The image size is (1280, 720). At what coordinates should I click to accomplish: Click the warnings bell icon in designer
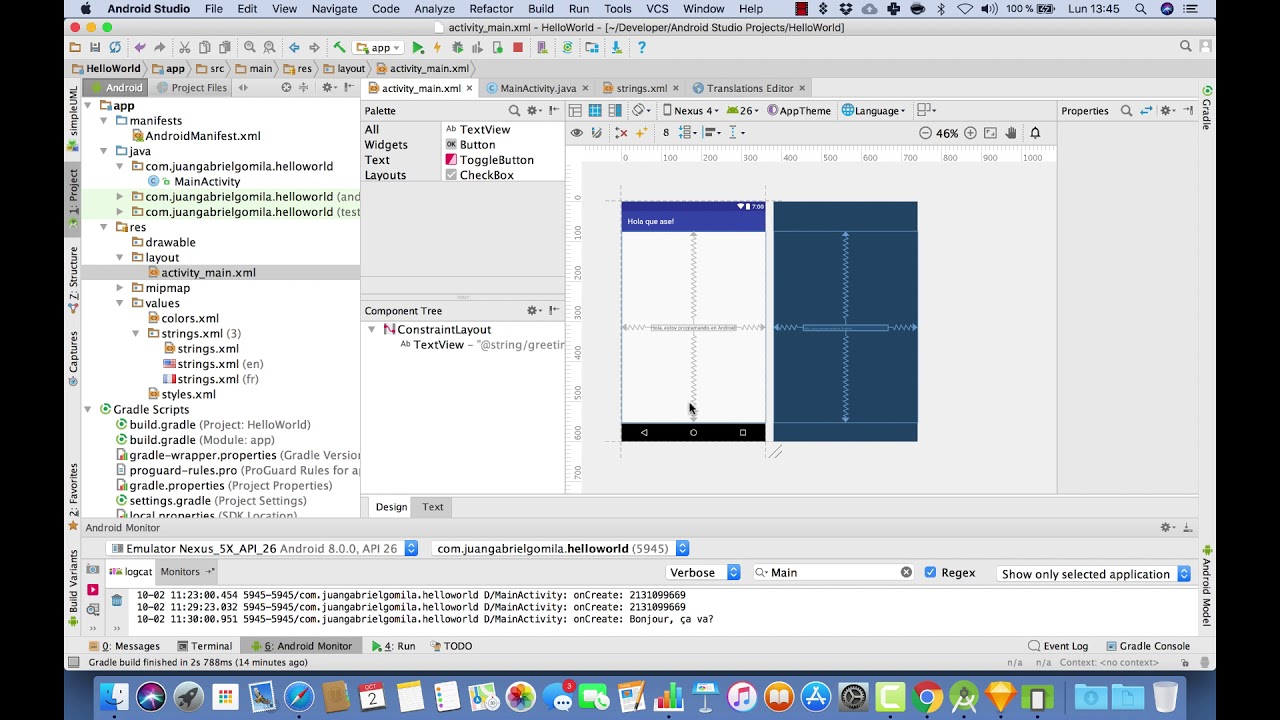click(1035, 133)
